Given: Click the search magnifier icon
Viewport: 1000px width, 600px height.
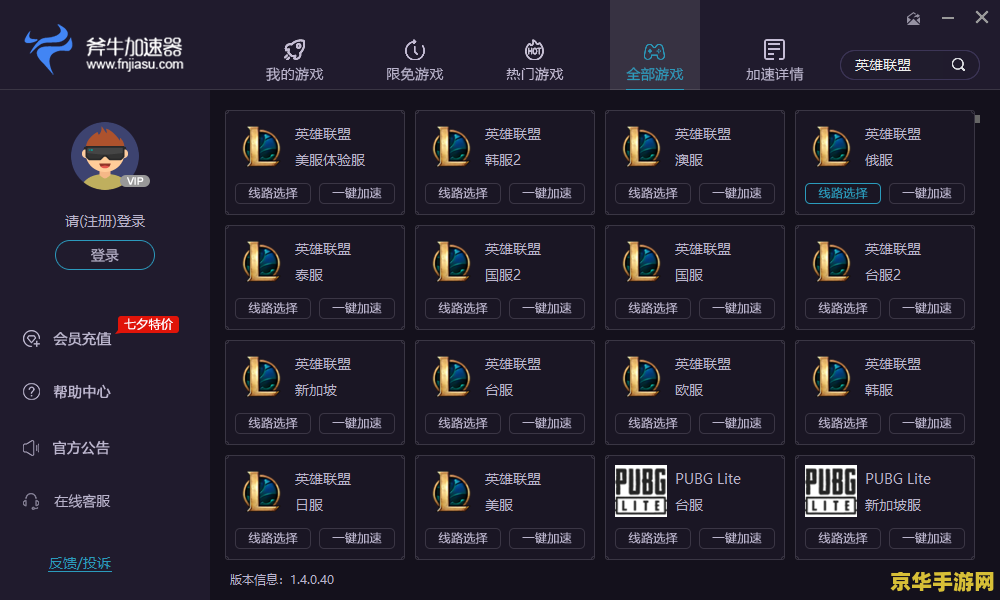Looking at the screenshot, I should coord(958,64).
